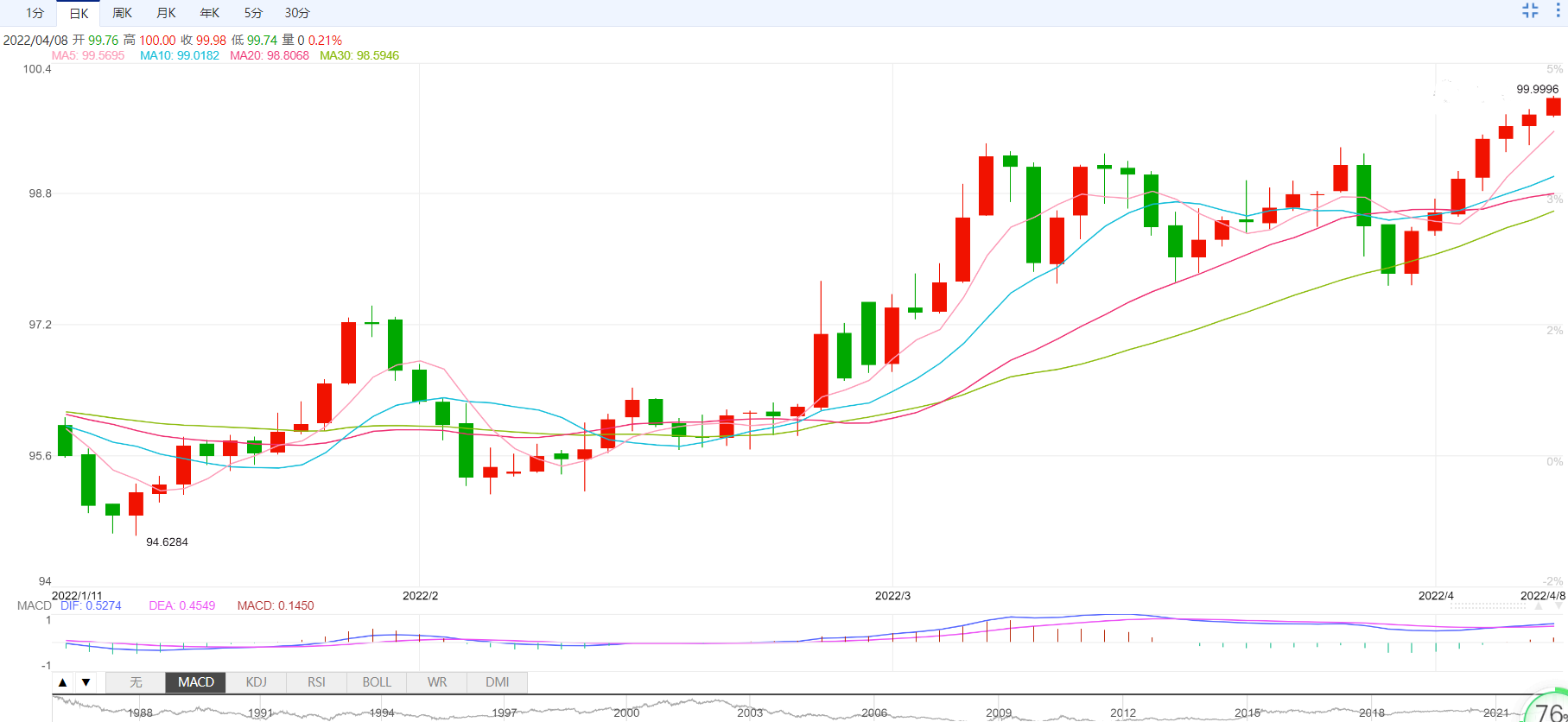Click the 2022/4/8 end date label
The image size is (1568, 722).
point(1543,596)
